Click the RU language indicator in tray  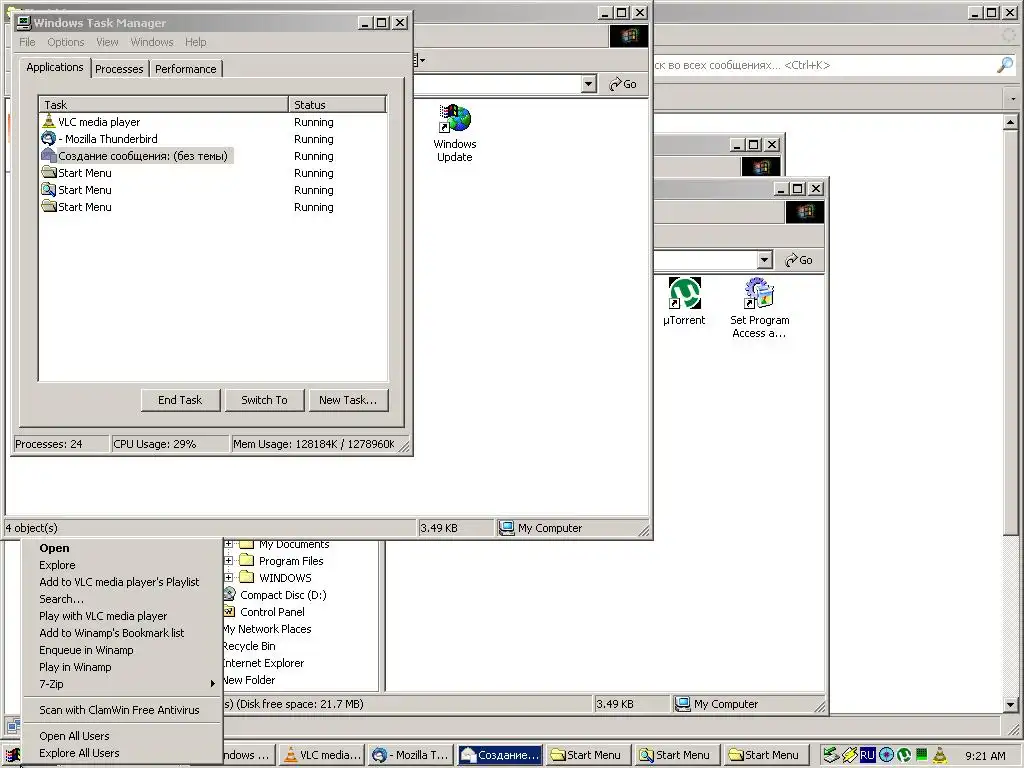(x=867, y=755)
